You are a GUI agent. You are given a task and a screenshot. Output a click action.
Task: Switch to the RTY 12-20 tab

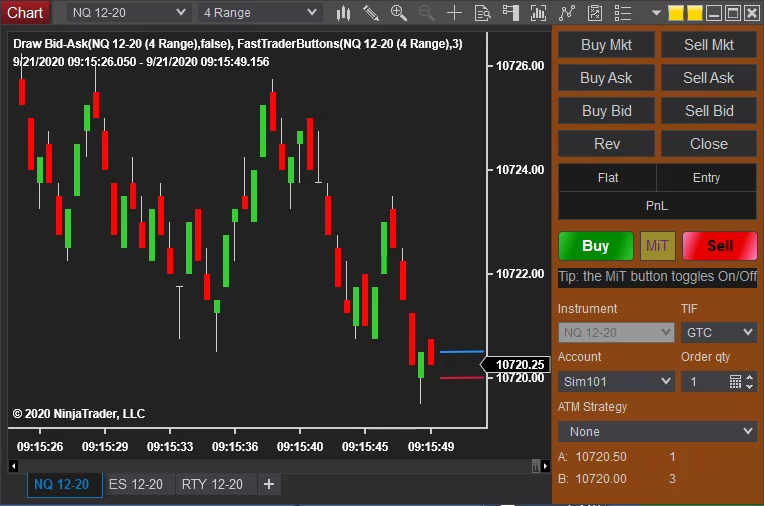pos(212,484)
